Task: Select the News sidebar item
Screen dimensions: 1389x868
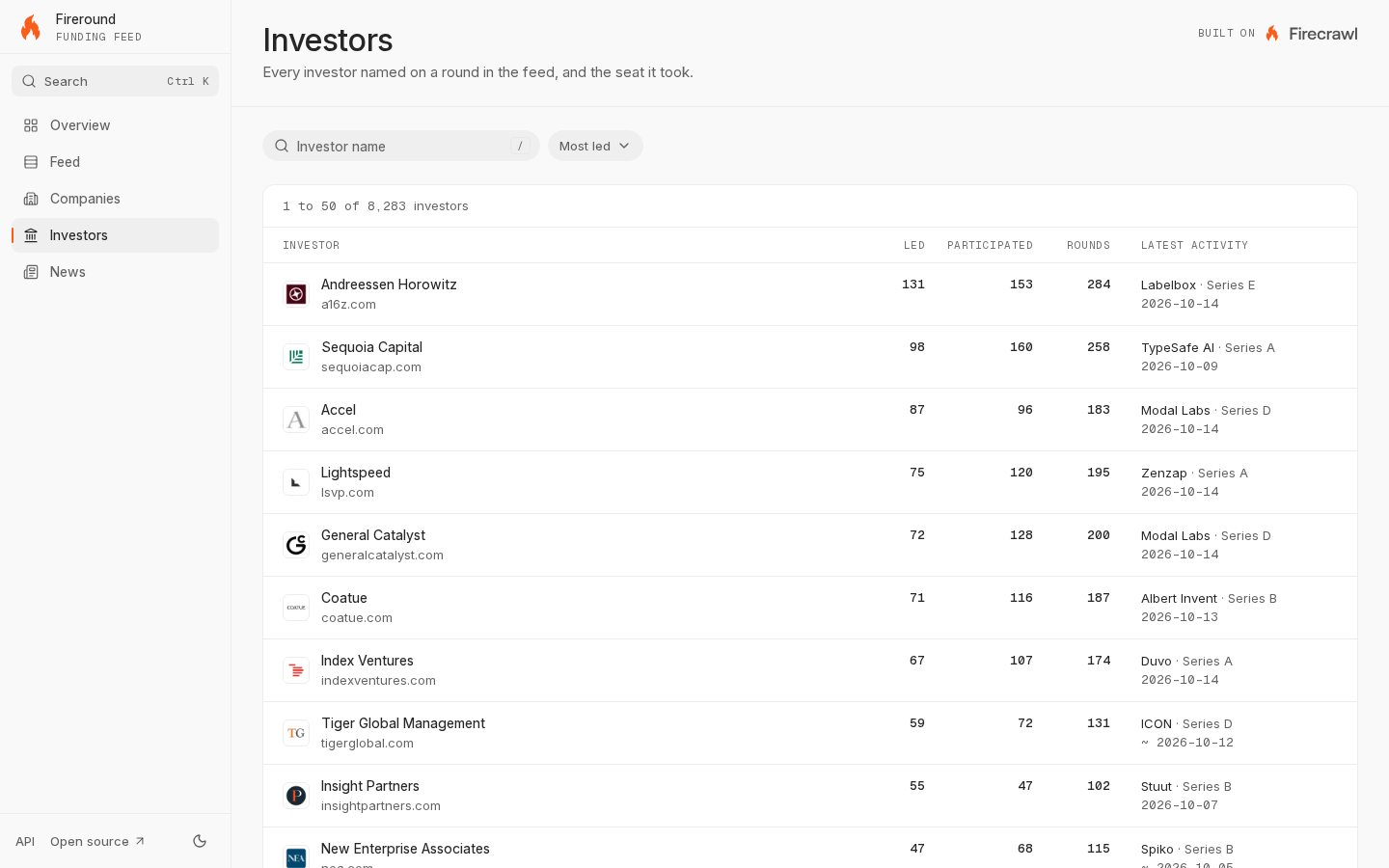Action: [115, 272]
